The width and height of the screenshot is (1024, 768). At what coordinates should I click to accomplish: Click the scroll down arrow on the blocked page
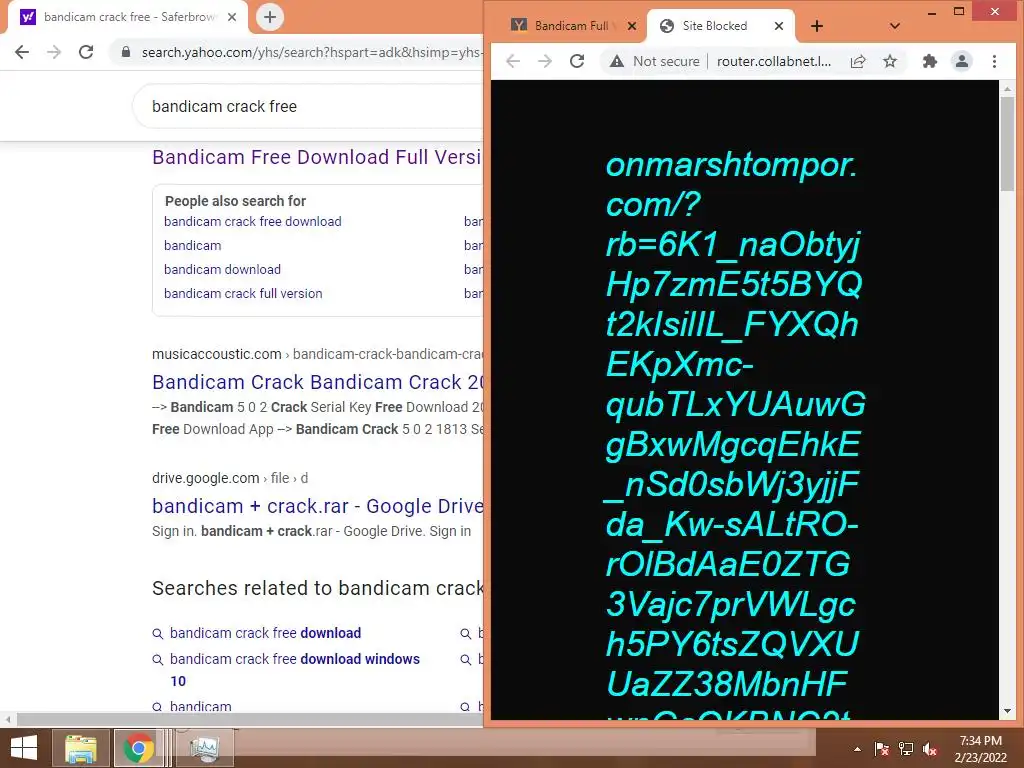click(1007, 711)
